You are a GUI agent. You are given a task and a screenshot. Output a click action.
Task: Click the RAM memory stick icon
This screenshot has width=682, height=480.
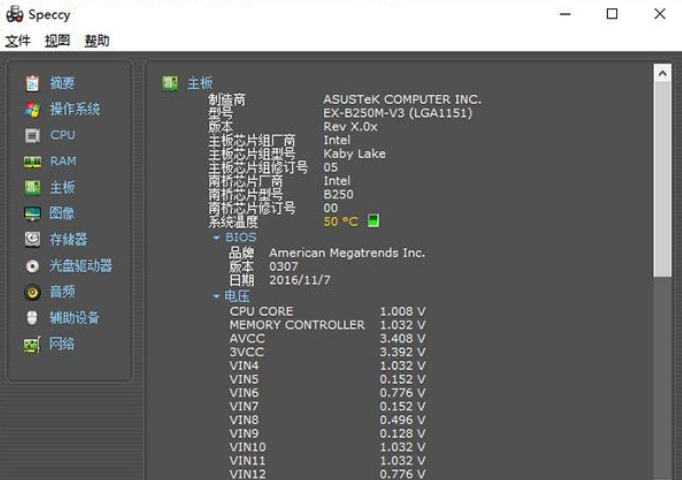coord(32,162)
